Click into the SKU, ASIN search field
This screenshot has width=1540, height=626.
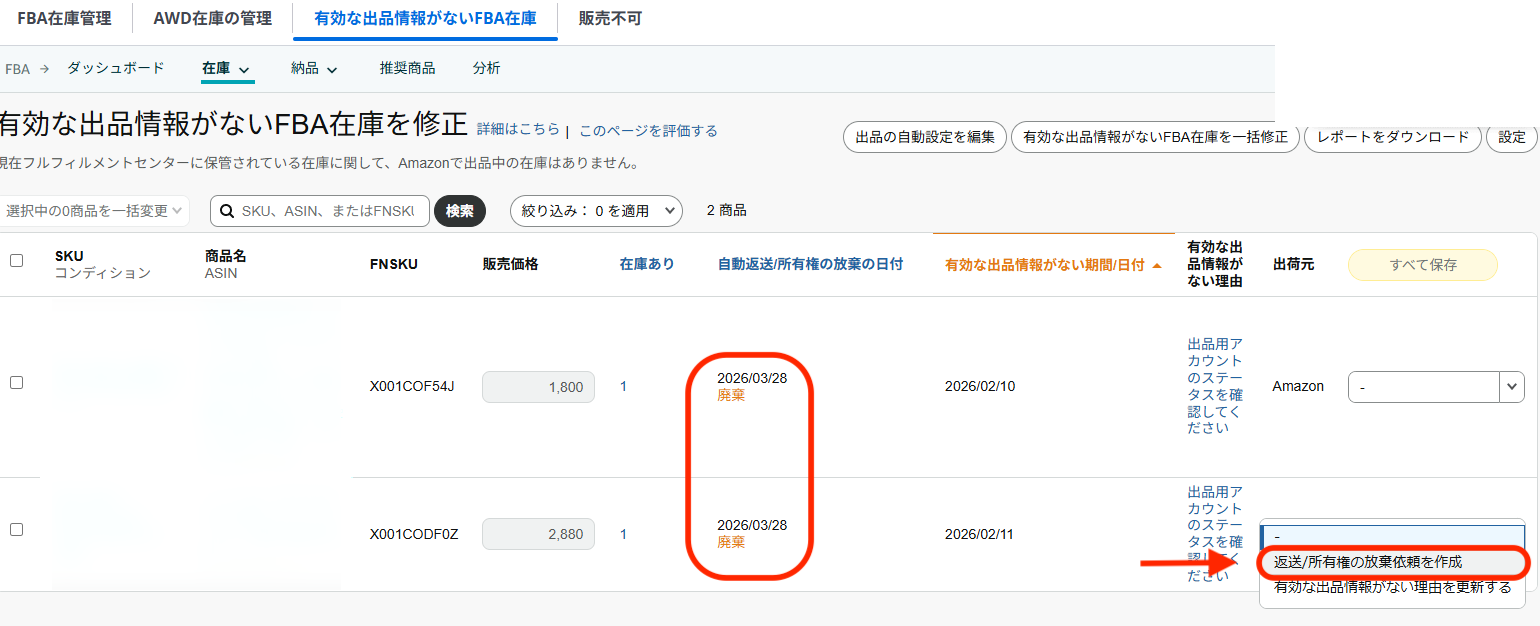pos(330,211)
